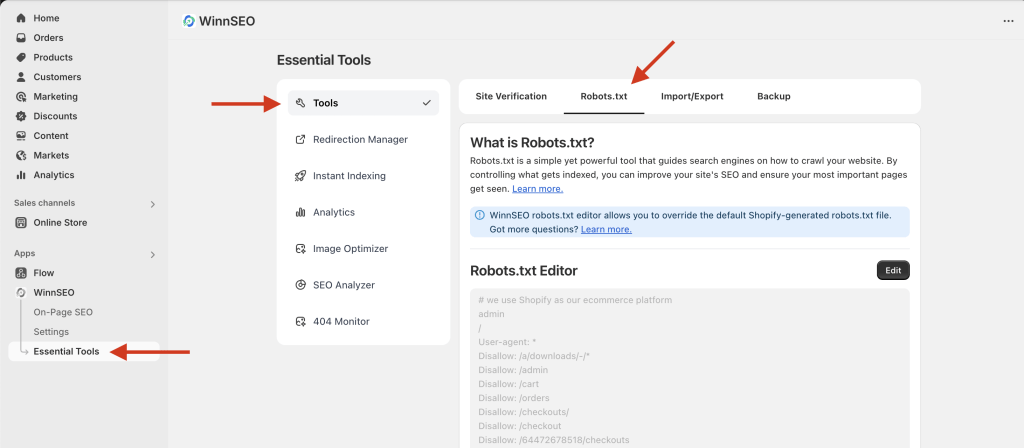Open Redirection Manager in the tools menu
Screen dimensions: 1024x448
click(x=364, y=140)
